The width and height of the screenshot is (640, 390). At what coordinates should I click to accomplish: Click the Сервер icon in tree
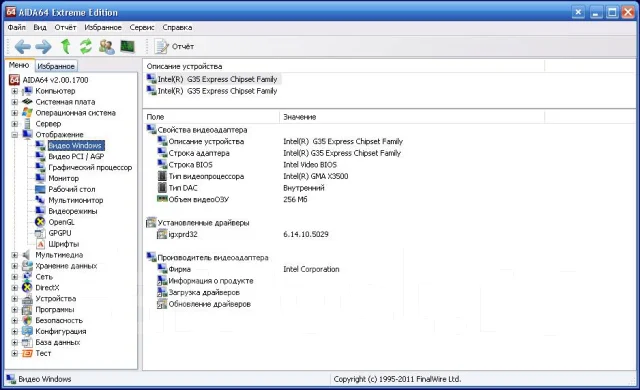tap(27, 124)
